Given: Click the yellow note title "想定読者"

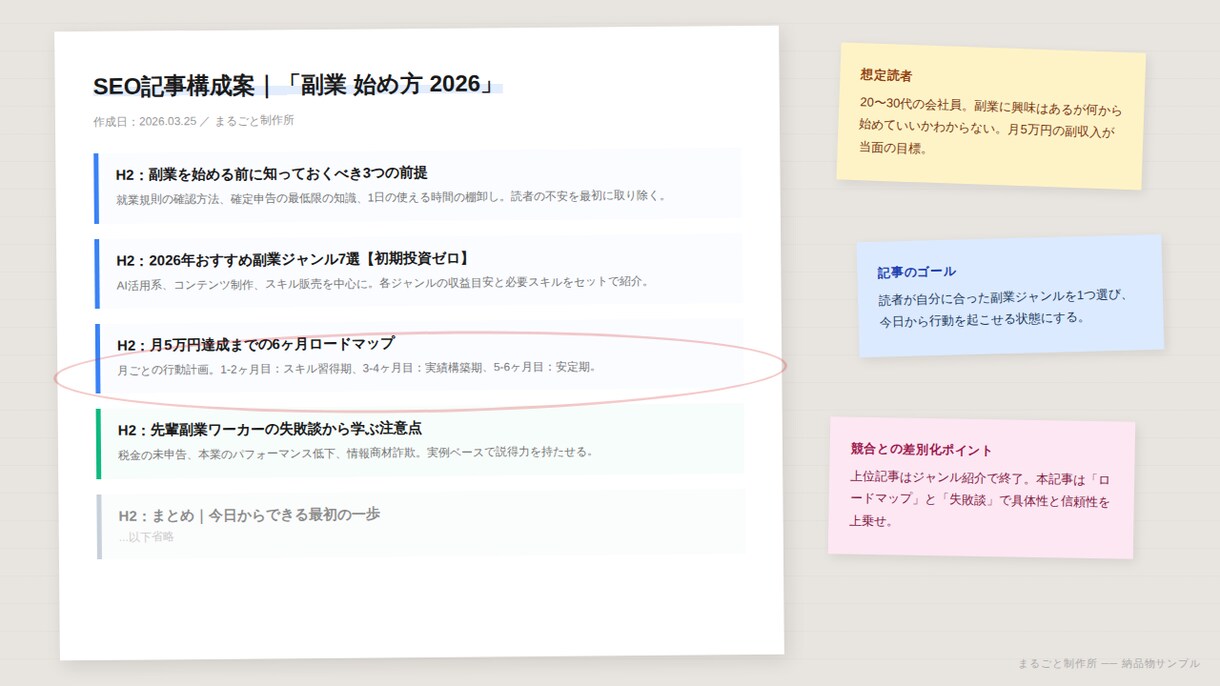Looking at the screenshot, I should 886,75.
